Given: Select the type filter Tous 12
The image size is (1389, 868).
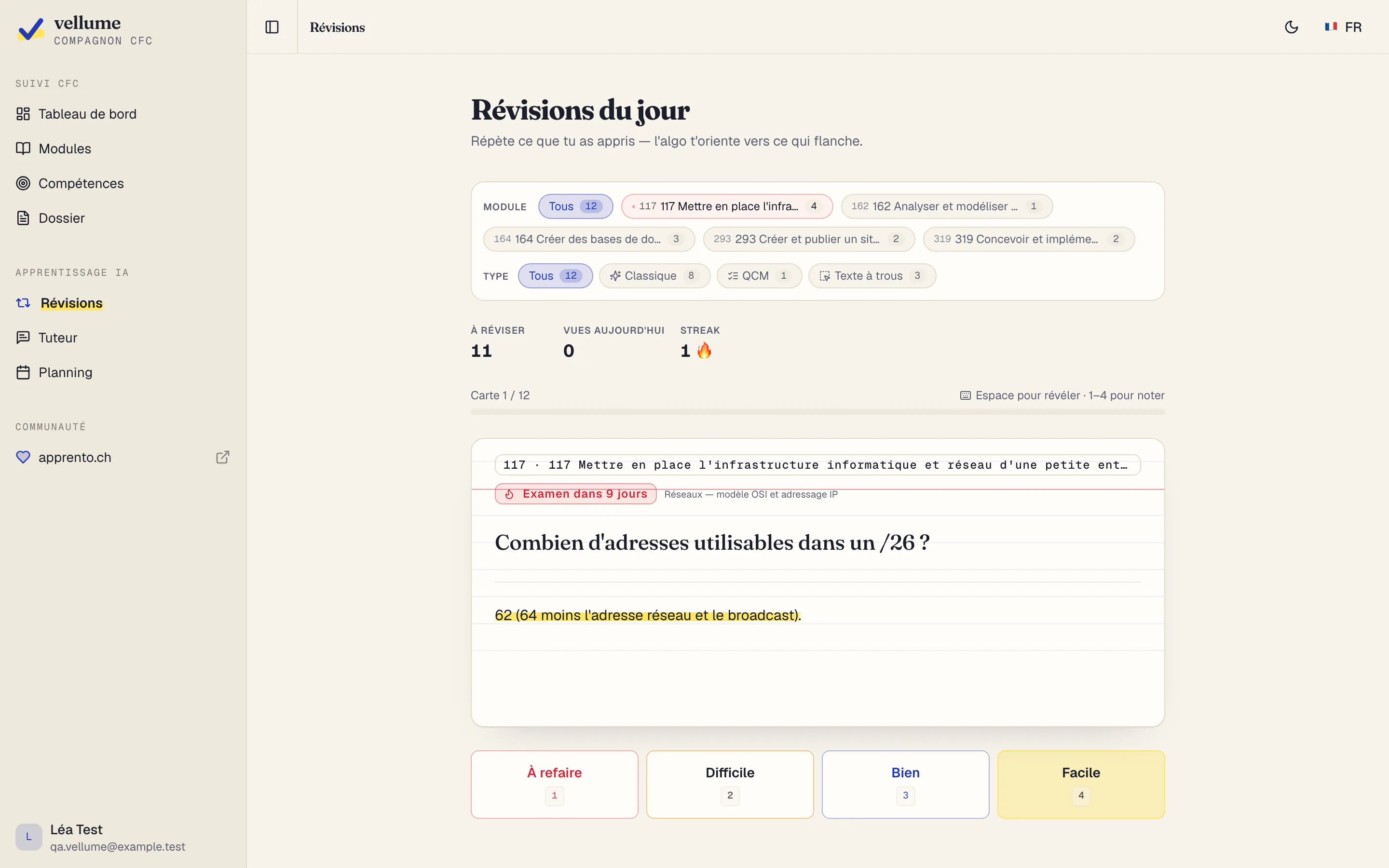Looking at the screenshot, I should click(x=555, y=275).
